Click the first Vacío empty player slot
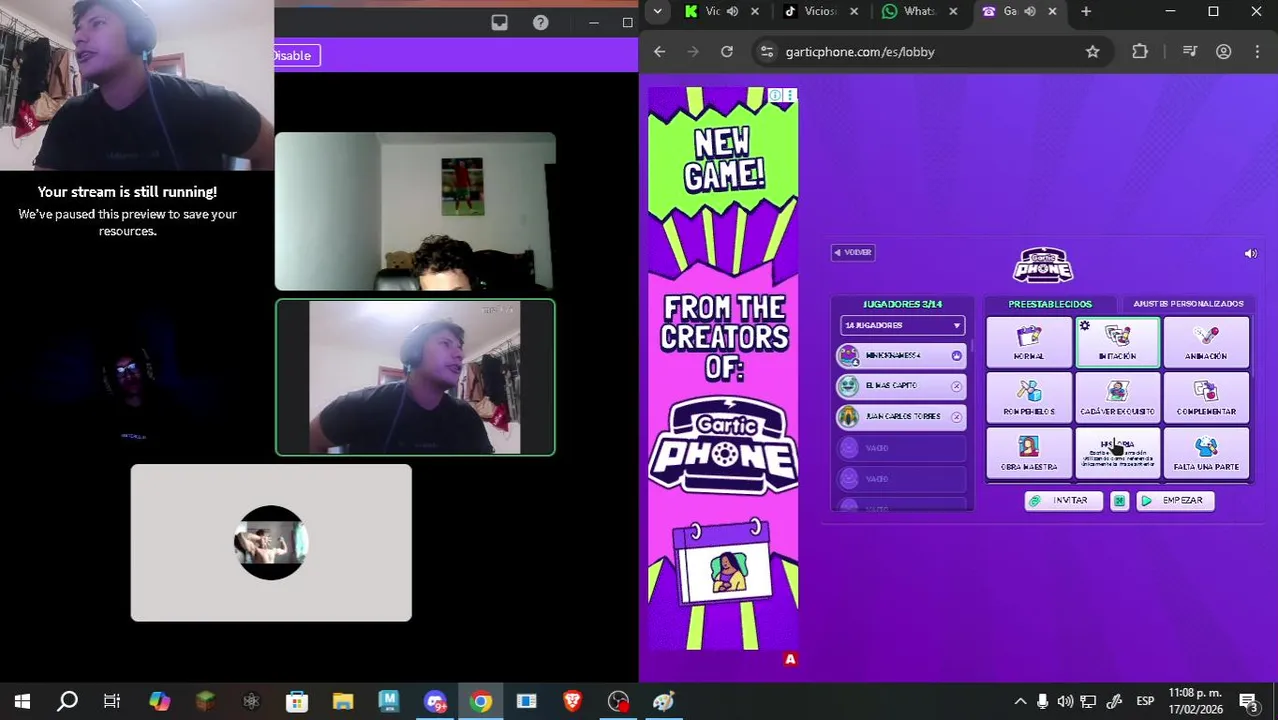The width and height of the screenshot is (1278, 720). tap(902, 448)
